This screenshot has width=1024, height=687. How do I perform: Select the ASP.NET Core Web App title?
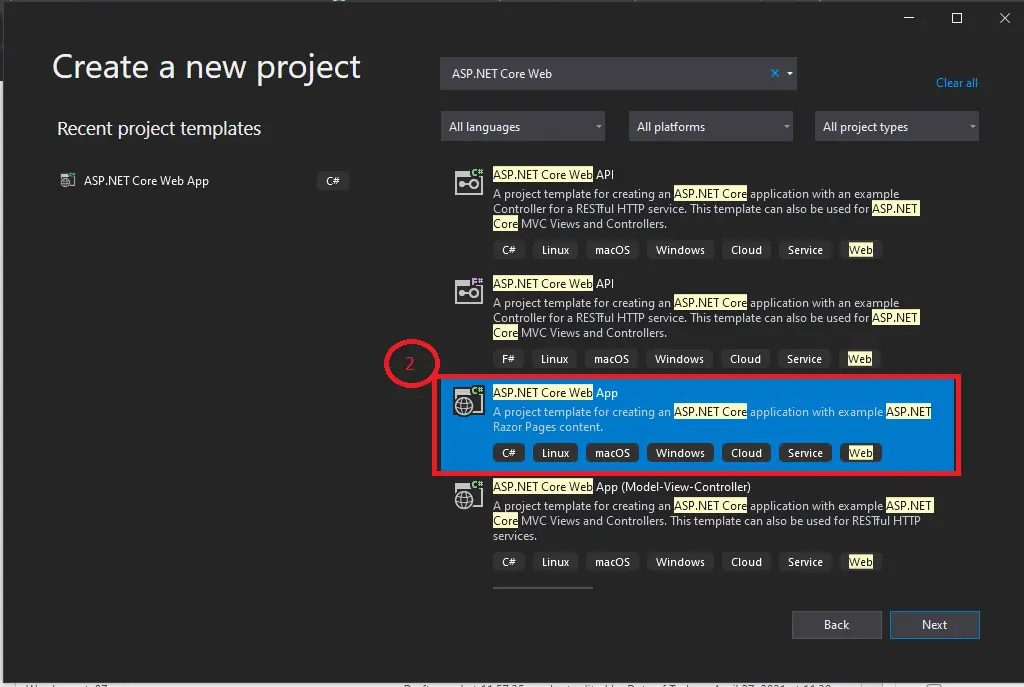click(555, 392)
